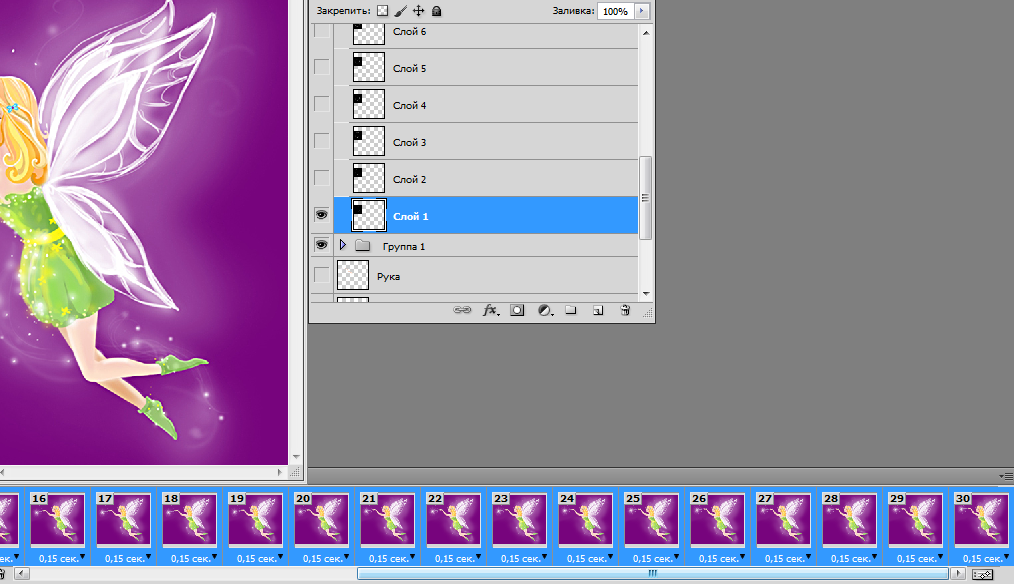The image size is (1014, 584).
Task: Open frame 18 delay dropdown
Action: coord(213,557)
